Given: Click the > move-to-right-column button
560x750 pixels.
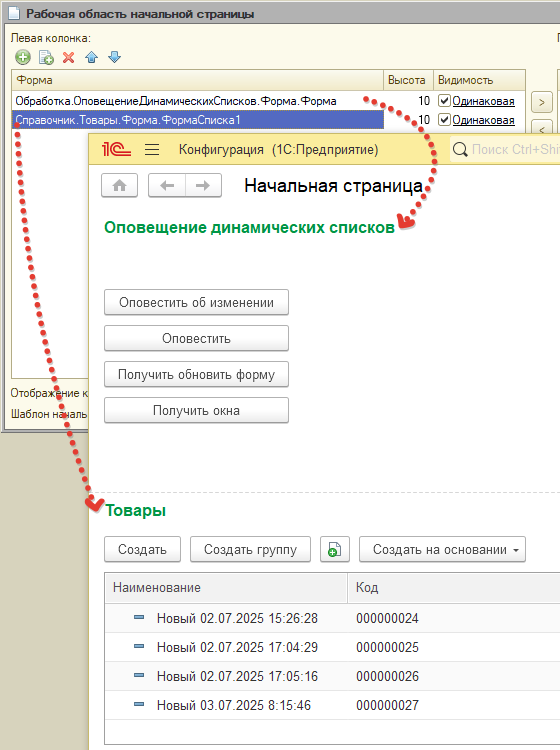Looking at the screenshot, I should pyautogui.click(x=542, y=102).
